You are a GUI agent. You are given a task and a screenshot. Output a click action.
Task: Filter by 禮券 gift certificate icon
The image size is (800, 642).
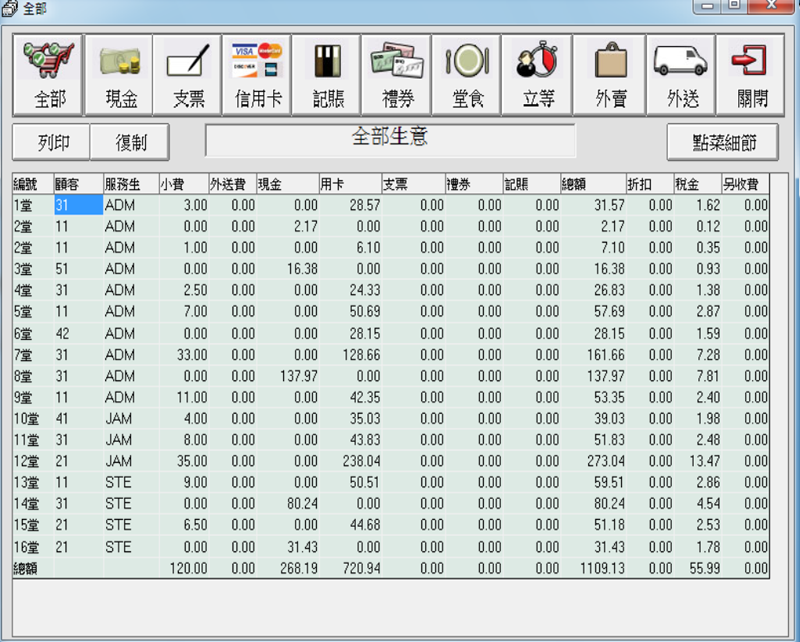(x=397, y=75)
